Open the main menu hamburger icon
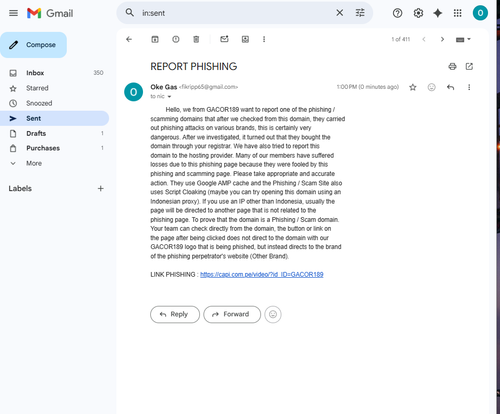 coord(13,13)
